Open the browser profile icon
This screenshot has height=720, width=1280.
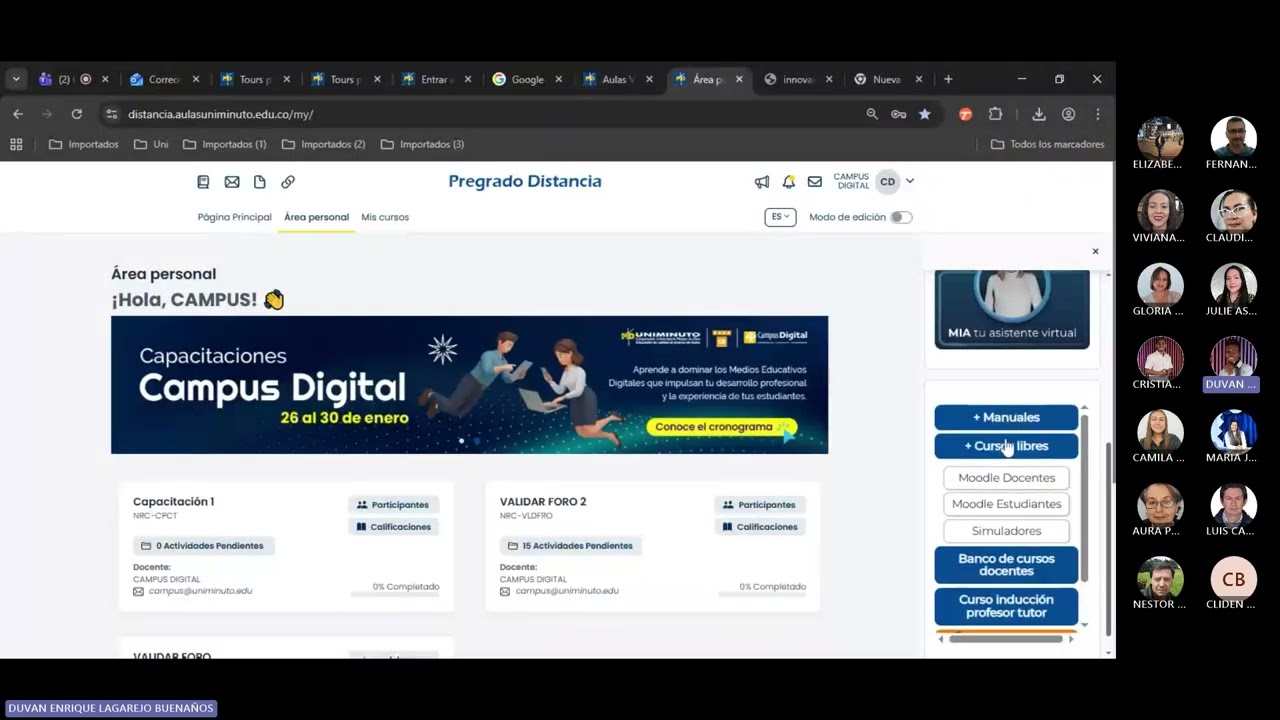click(1068, 114)
